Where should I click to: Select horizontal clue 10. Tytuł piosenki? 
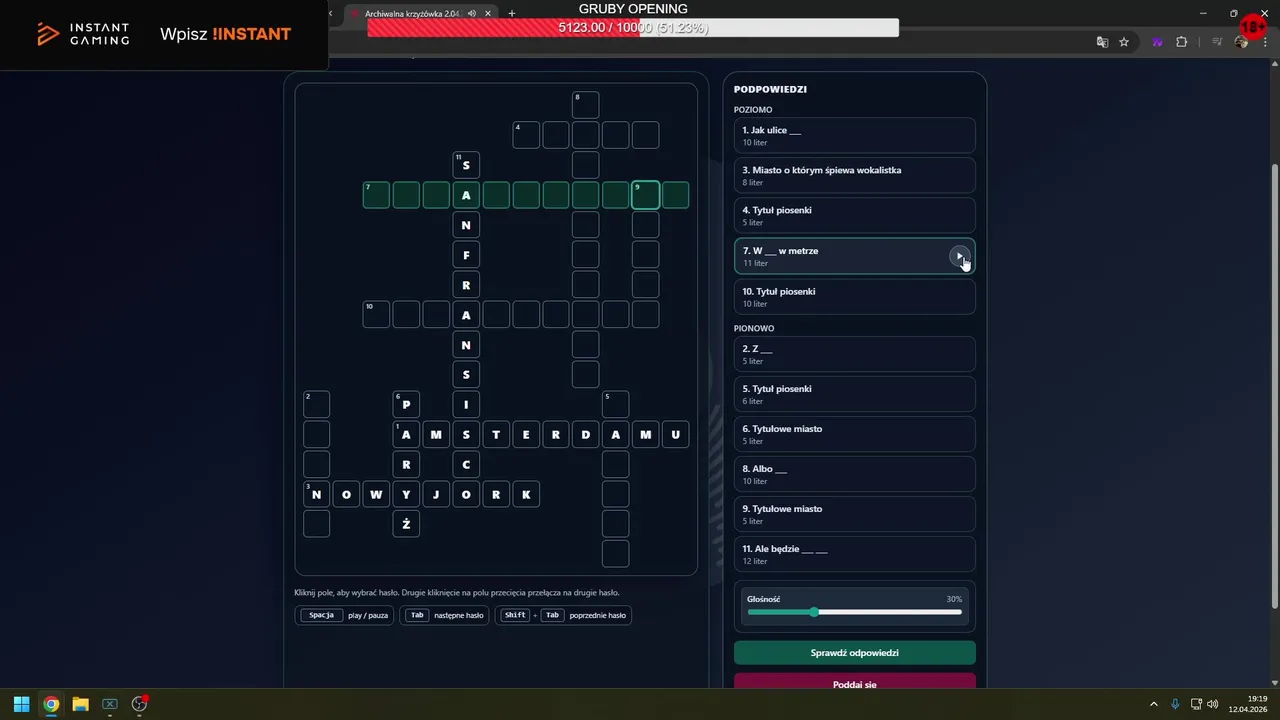pos(854,297)
